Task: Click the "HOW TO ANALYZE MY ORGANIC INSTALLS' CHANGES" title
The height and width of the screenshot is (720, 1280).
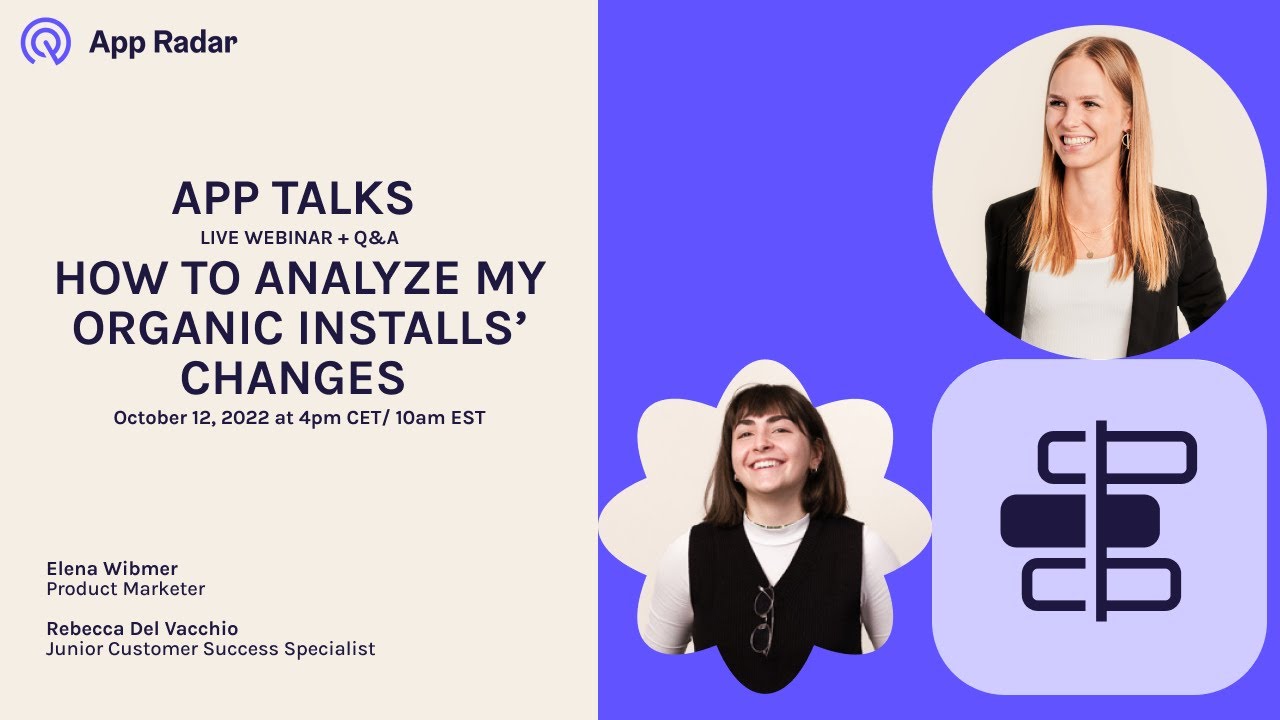Action: [300, 328]
